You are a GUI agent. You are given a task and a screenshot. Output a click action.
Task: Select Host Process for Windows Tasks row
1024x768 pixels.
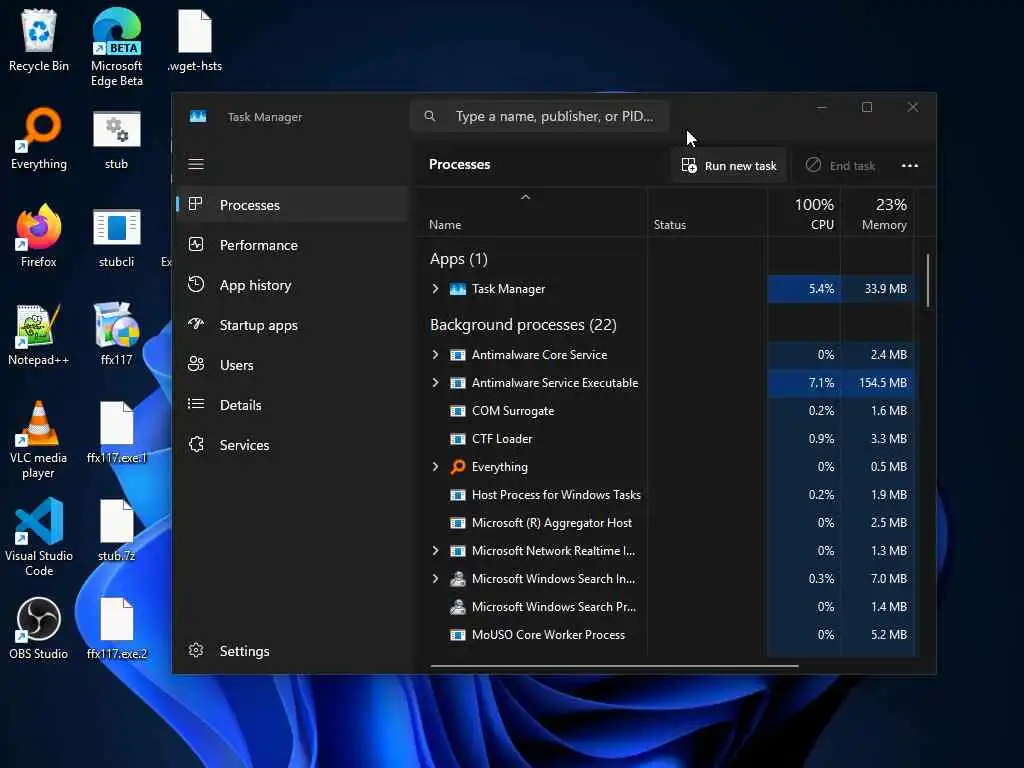coord(665,495)
